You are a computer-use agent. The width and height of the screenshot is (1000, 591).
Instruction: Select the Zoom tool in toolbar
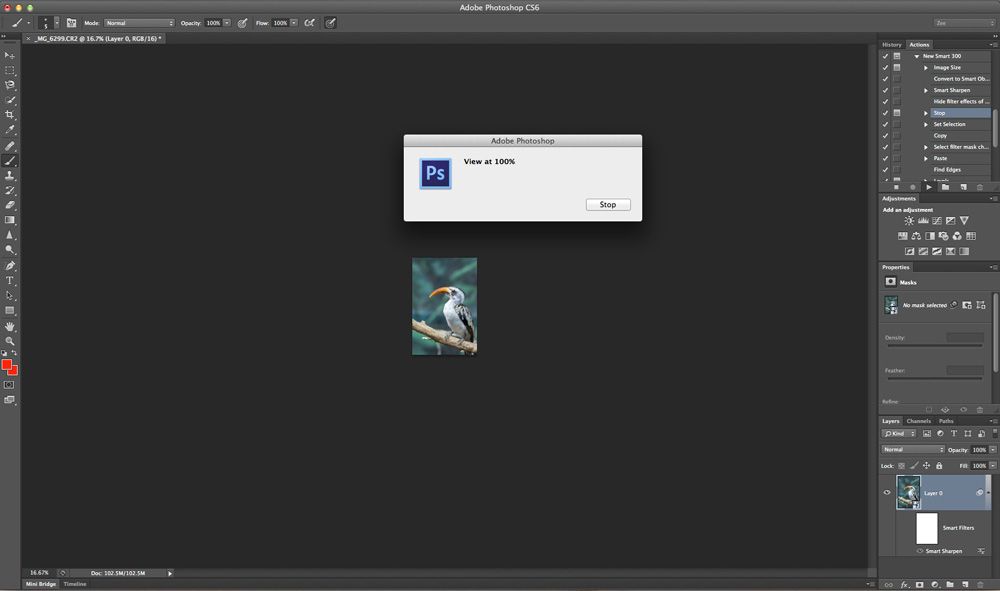point(10,341)
